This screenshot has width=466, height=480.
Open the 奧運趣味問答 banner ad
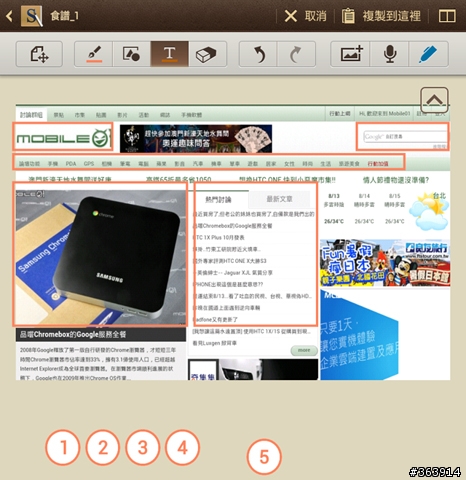tap(196, 139)
